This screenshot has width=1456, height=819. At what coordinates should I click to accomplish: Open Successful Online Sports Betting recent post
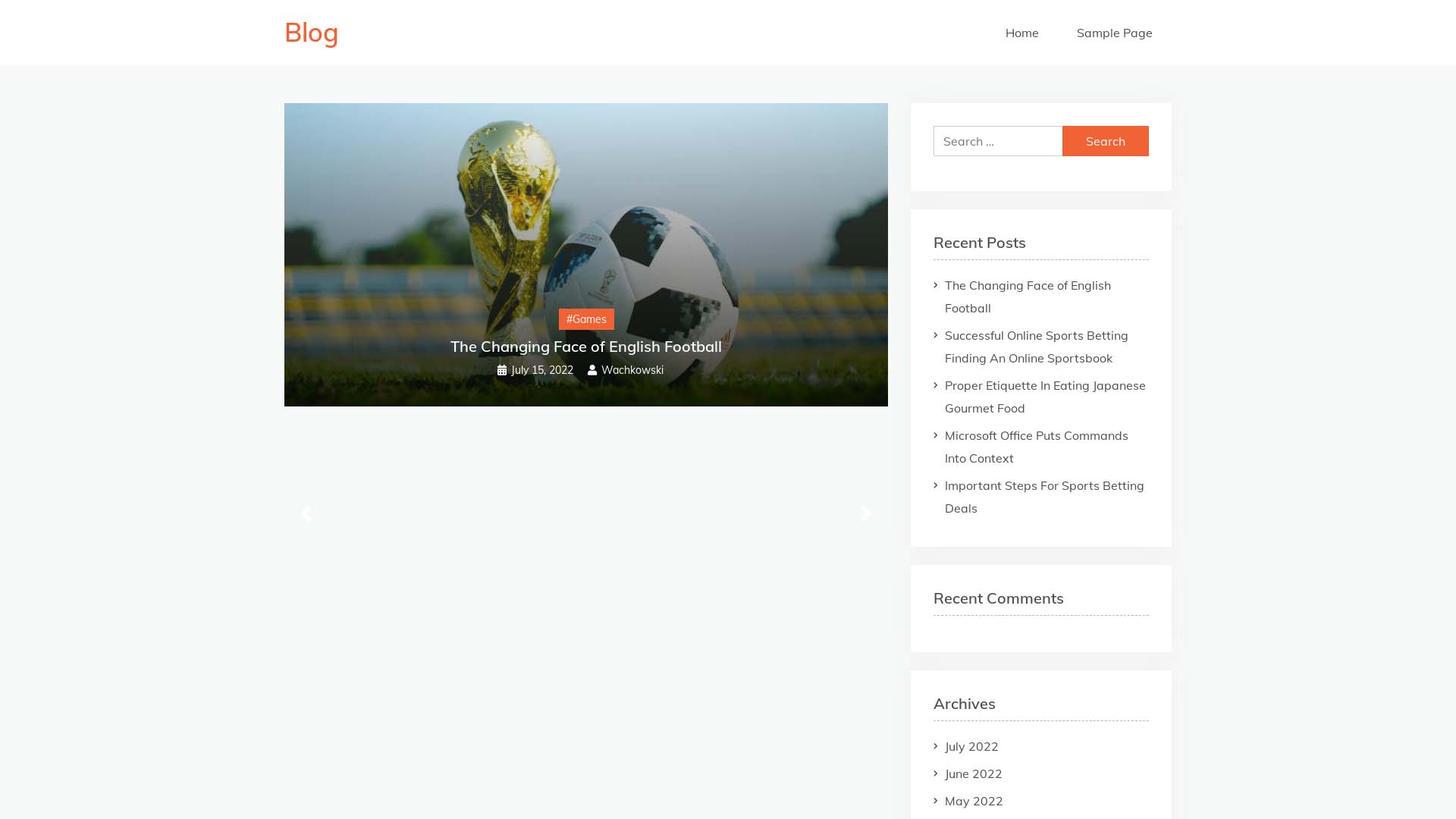(1036, 347)
